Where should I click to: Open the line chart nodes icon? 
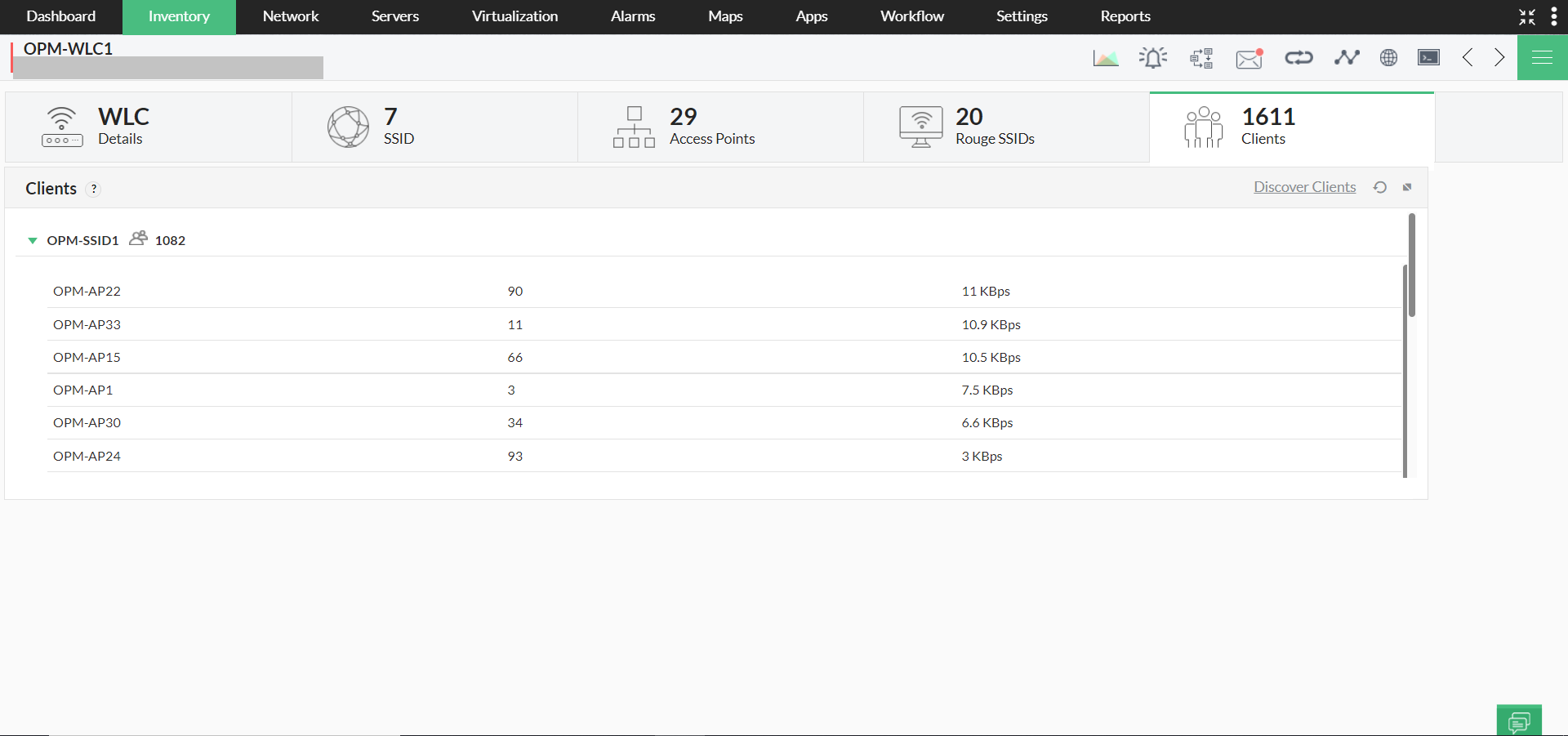(1347, 57)
